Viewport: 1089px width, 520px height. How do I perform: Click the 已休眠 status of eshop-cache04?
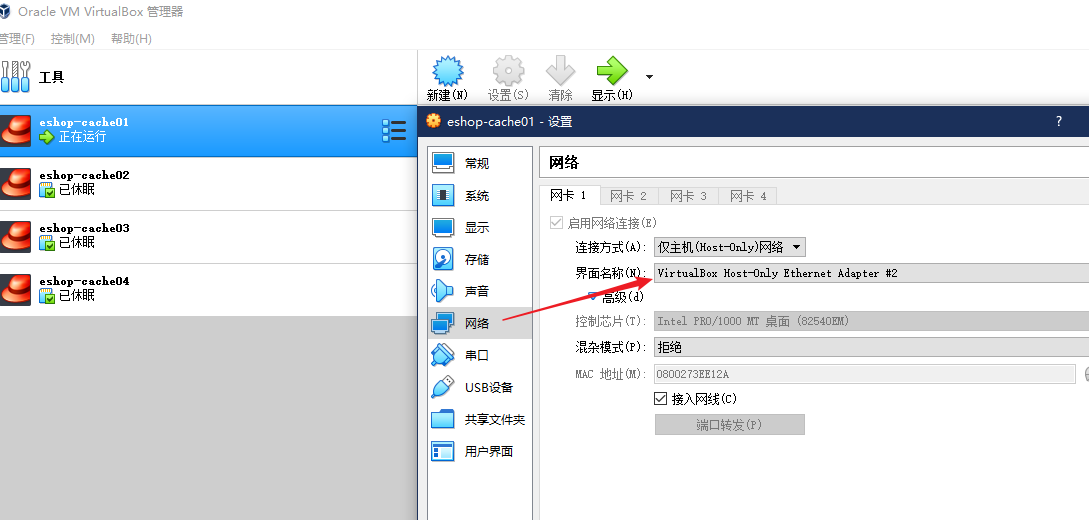pyautogui.click(x=76, y=296)
